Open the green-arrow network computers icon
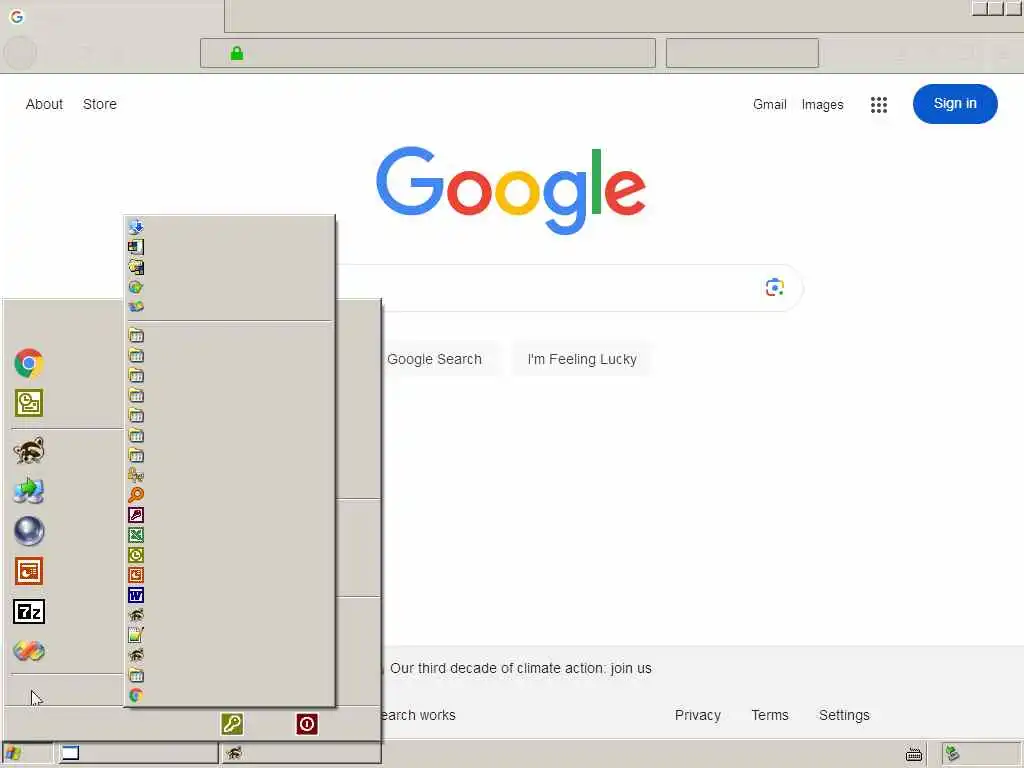Image resolution: width=1024 pixels, height=768 pixels. (x=29, y=490)
